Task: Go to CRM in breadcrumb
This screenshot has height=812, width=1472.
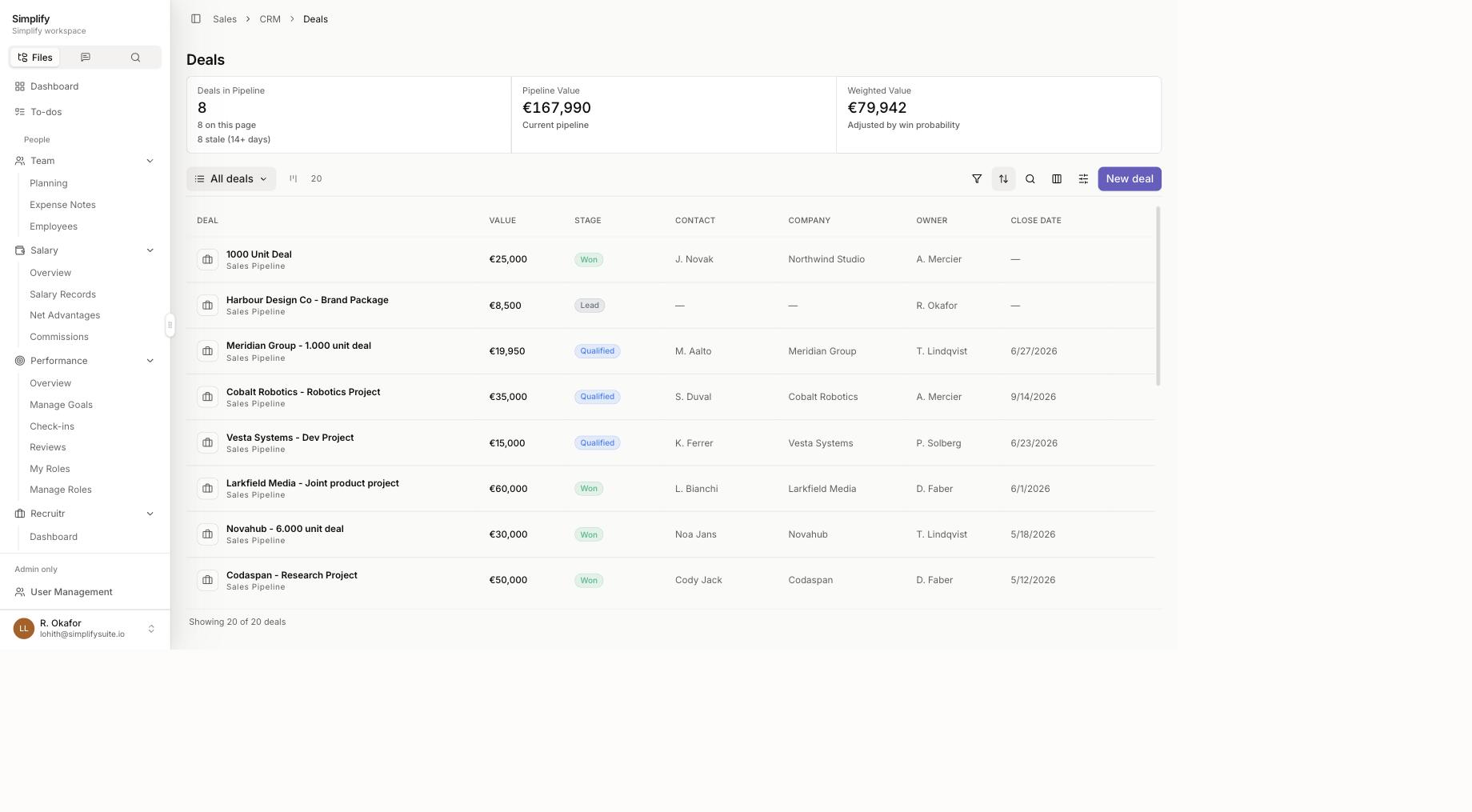Action: (x=270, y=19)
